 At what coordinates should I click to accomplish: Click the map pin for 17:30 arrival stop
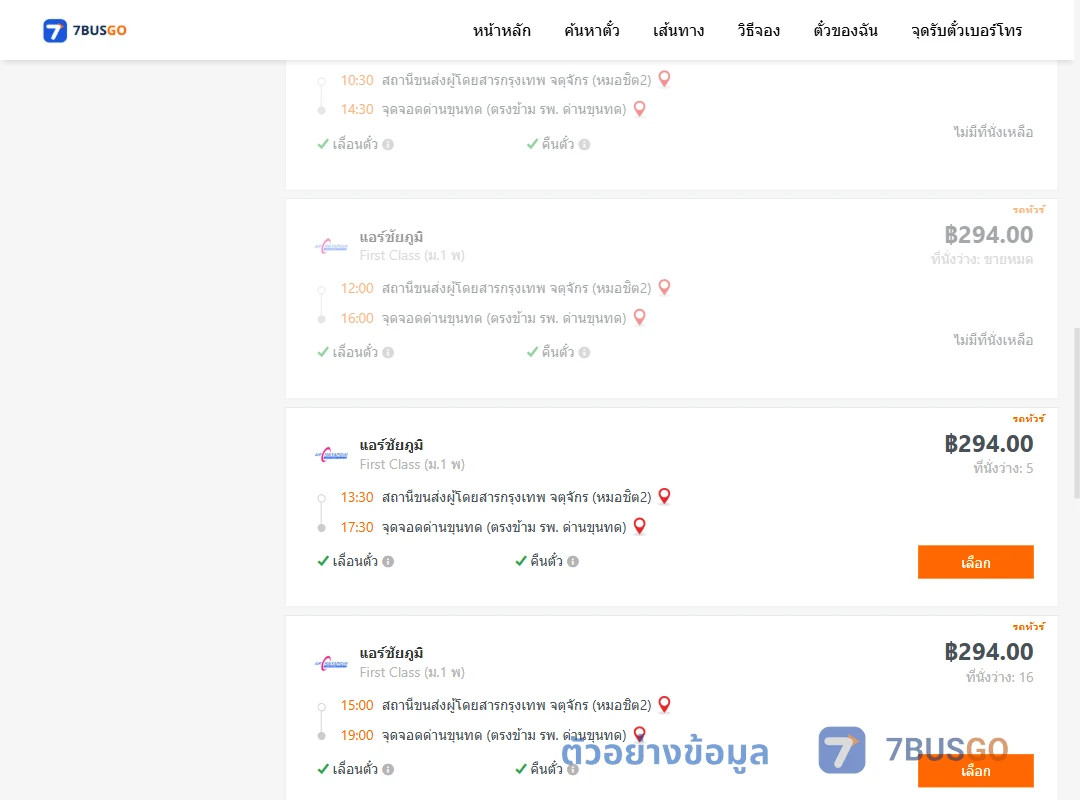coord(639,526)
